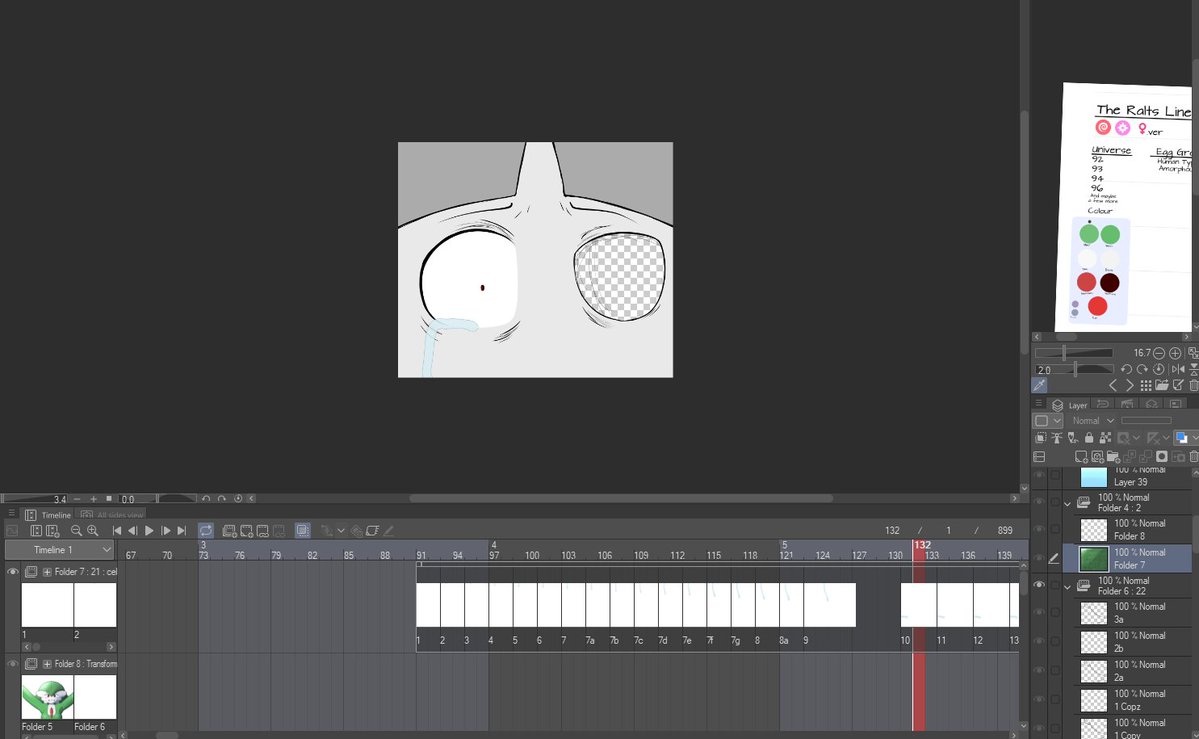Image resolution: width=1199 pixels, height=739 pixels.
Task: Collapse Folder 6 in the layer list
Action: coord(1067,587)
